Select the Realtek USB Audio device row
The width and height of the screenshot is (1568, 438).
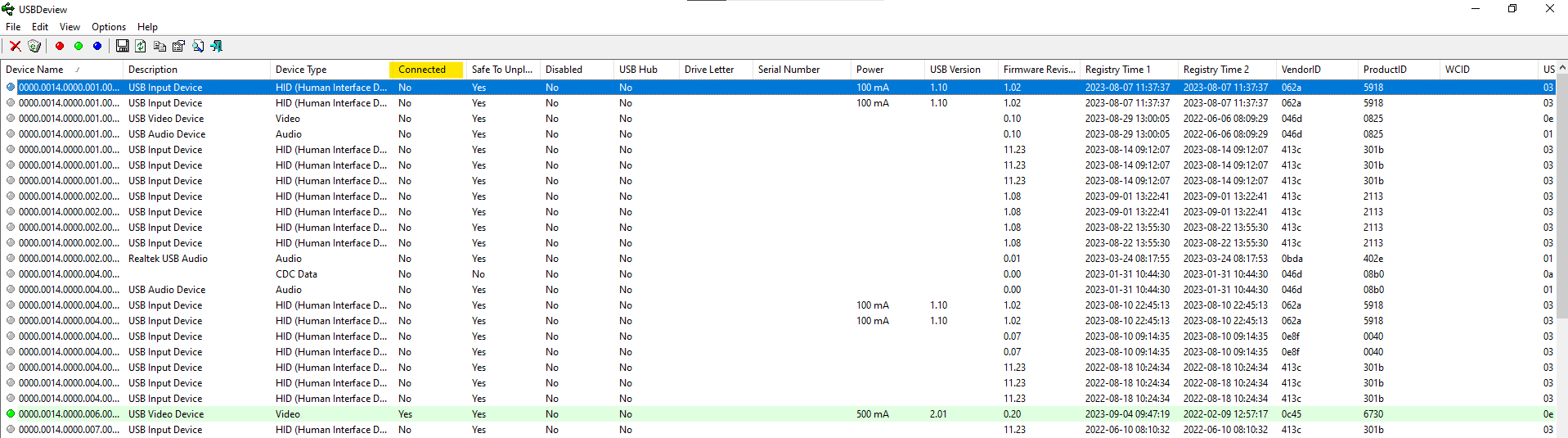click(x=168, y=259)
